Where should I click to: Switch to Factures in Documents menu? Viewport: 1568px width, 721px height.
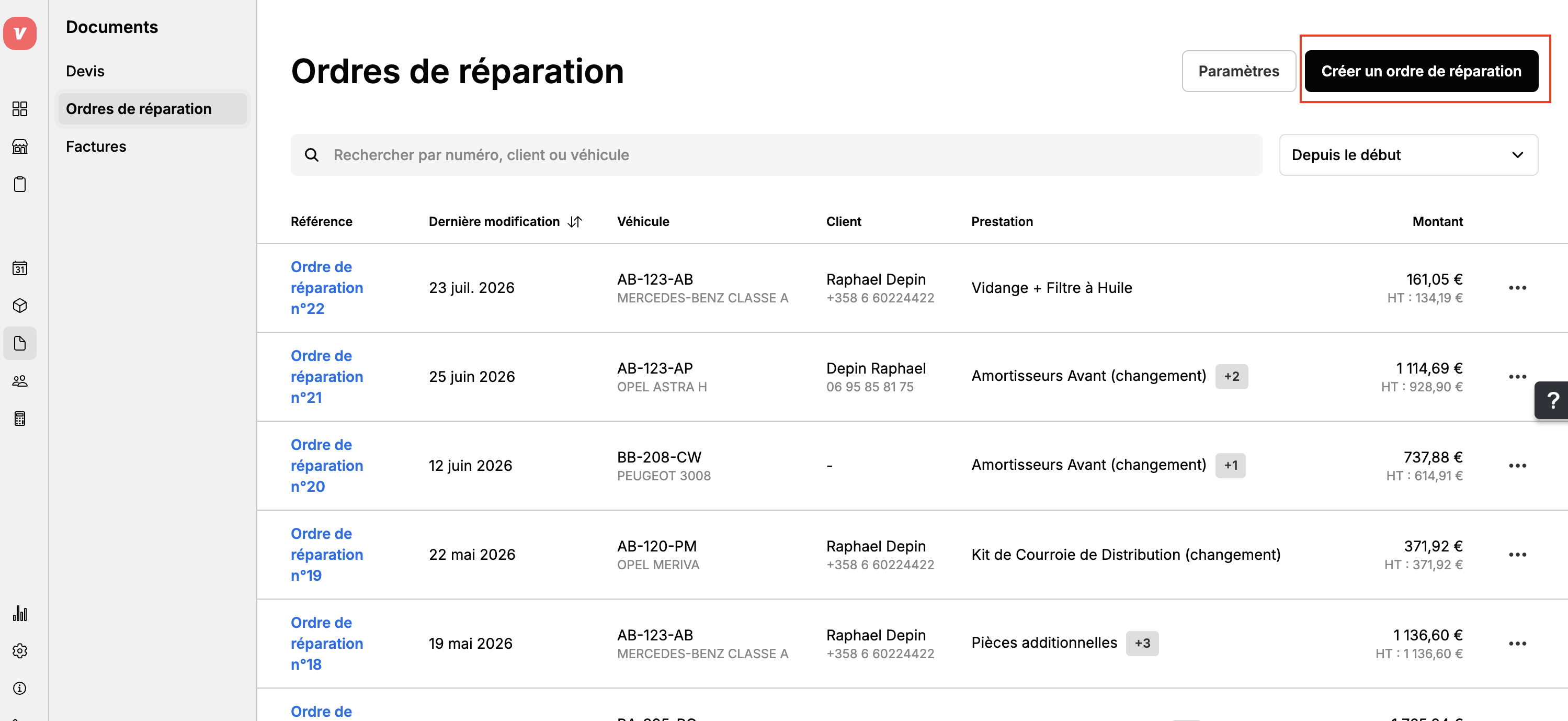click(96, 147)
